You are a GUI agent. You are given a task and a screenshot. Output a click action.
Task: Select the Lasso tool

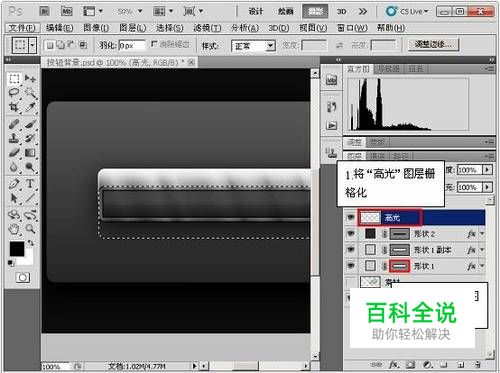click(x=14, y=93)
